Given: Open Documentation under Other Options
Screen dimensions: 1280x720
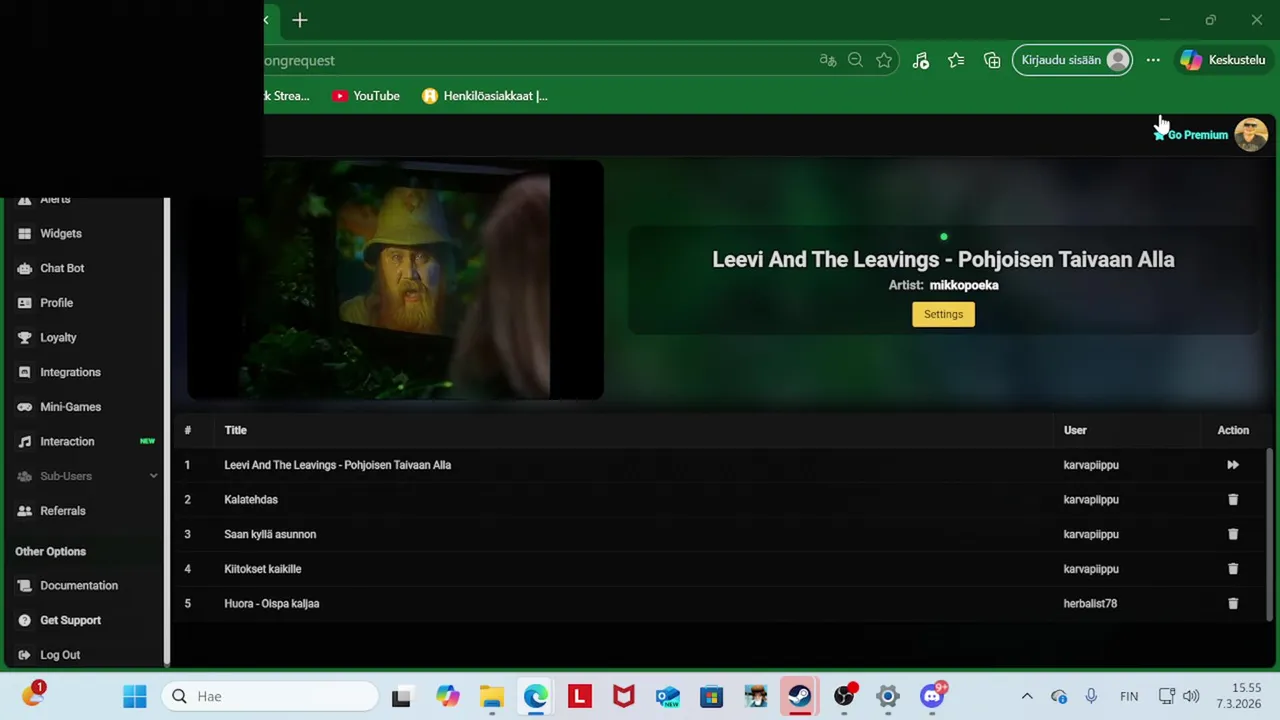Looking at the screenshot, I should [79, 585].
